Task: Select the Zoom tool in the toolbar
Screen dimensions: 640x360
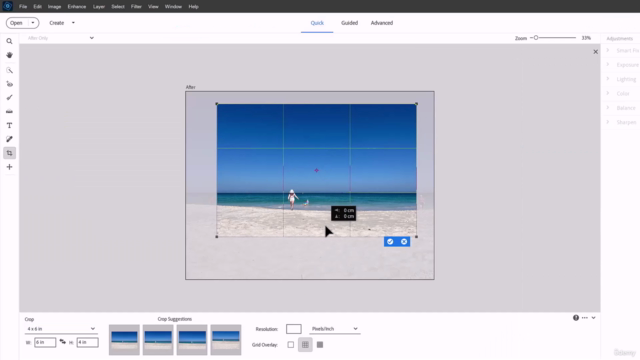Action: (x=9, y=41)
